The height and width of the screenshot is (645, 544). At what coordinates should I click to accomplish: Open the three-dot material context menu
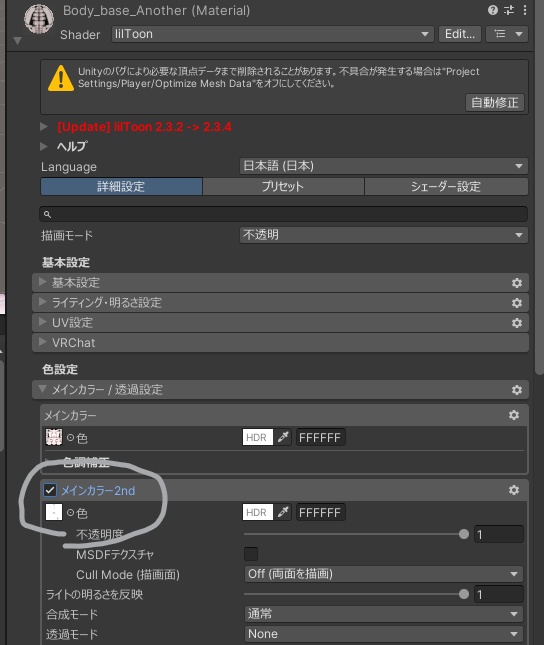[525, 10]
